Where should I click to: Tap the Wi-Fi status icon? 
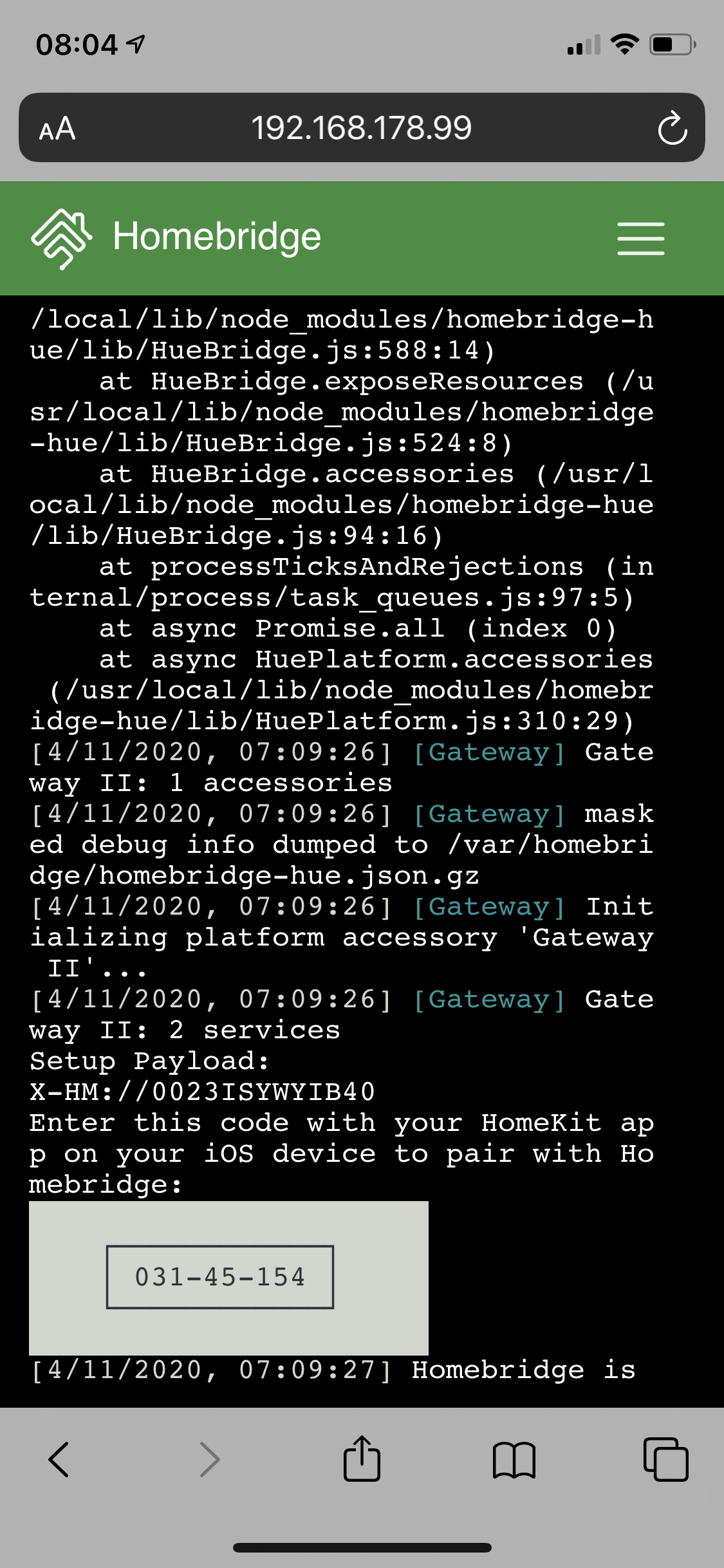point(624,44)
